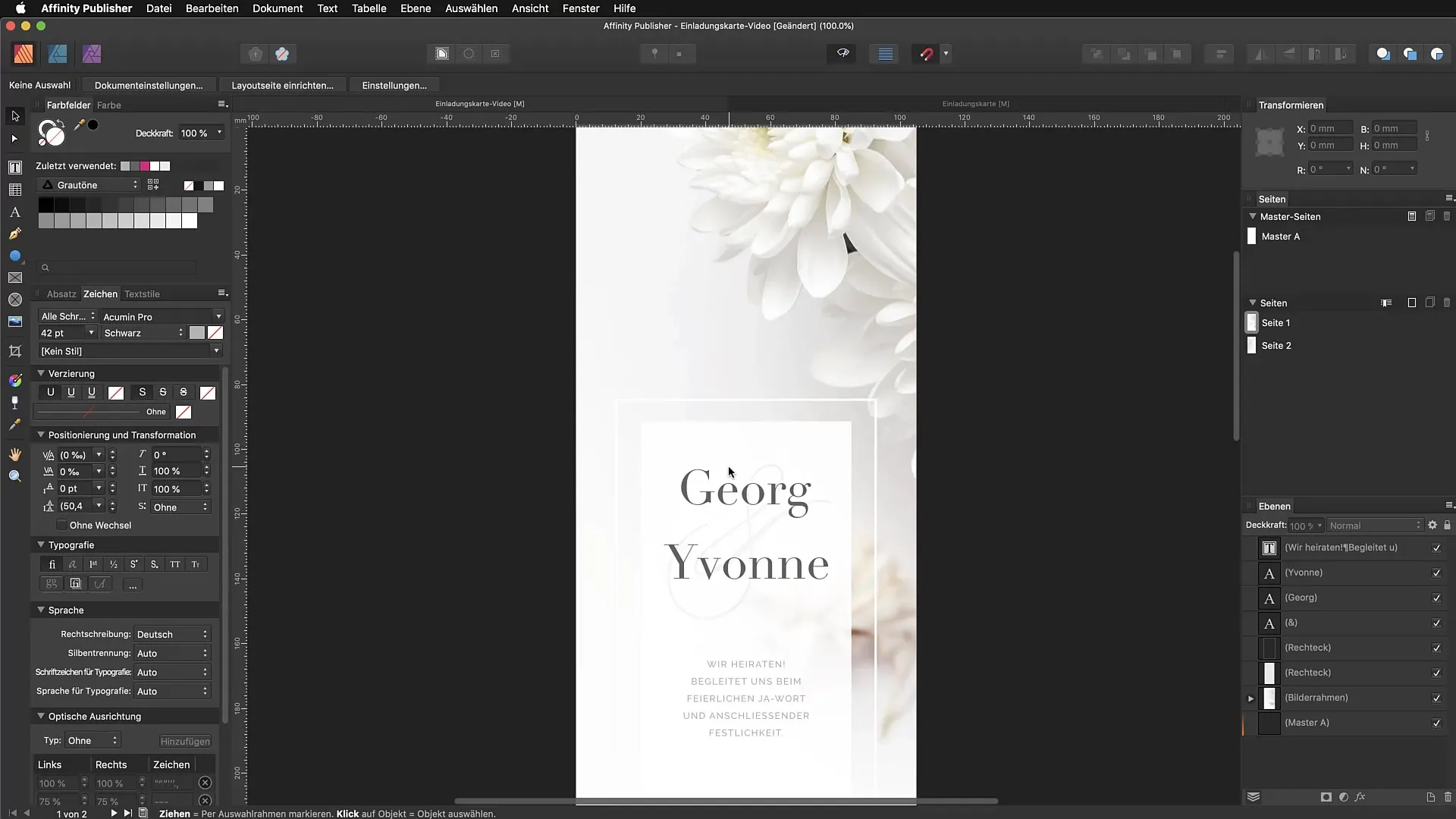
Task: Pick the black swatch in Grautöne palette
Action: pyautogui.click(x=45, y=205)
